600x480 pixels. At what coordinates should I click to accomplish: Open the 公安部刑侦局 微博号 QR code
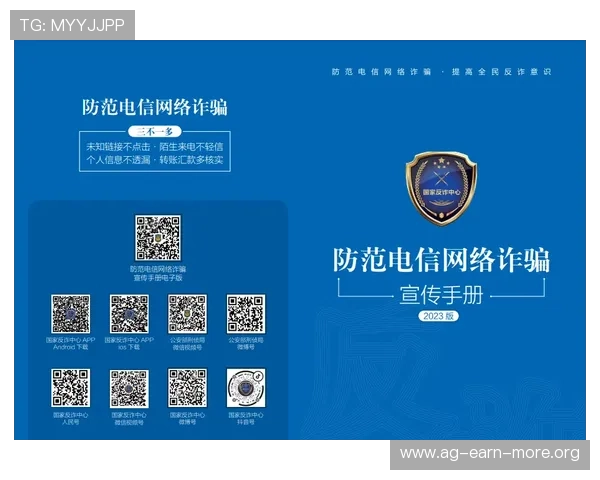pos(246,314)
